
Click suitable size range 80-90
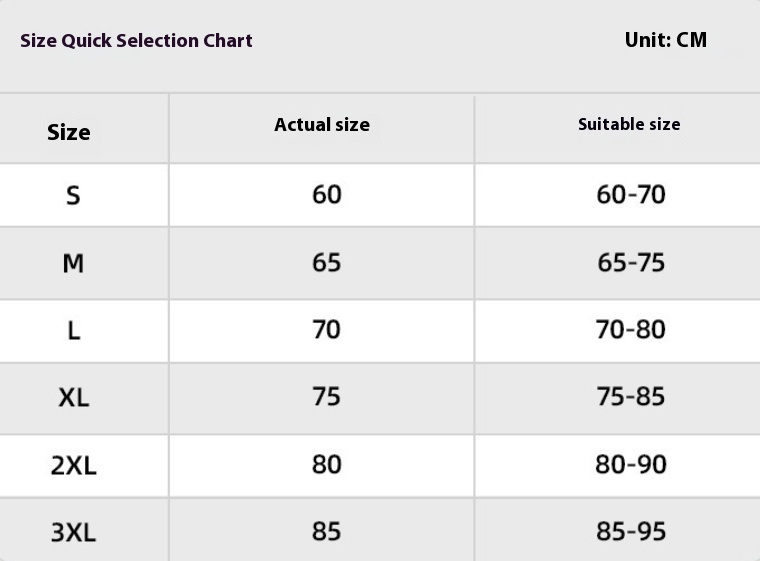point(631,464)
